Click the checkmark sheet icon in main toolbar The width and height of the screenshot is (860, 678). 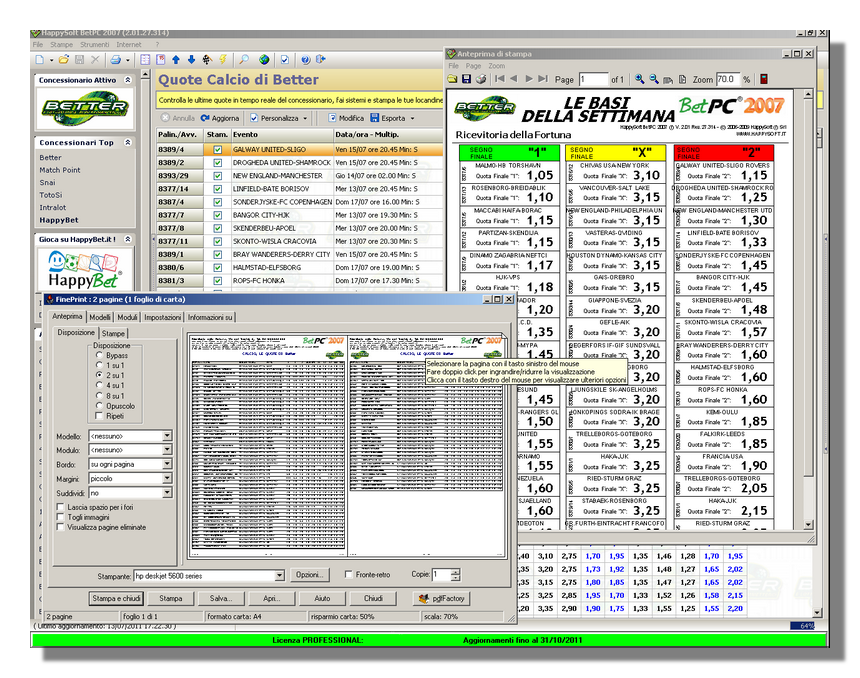[285, 59]
